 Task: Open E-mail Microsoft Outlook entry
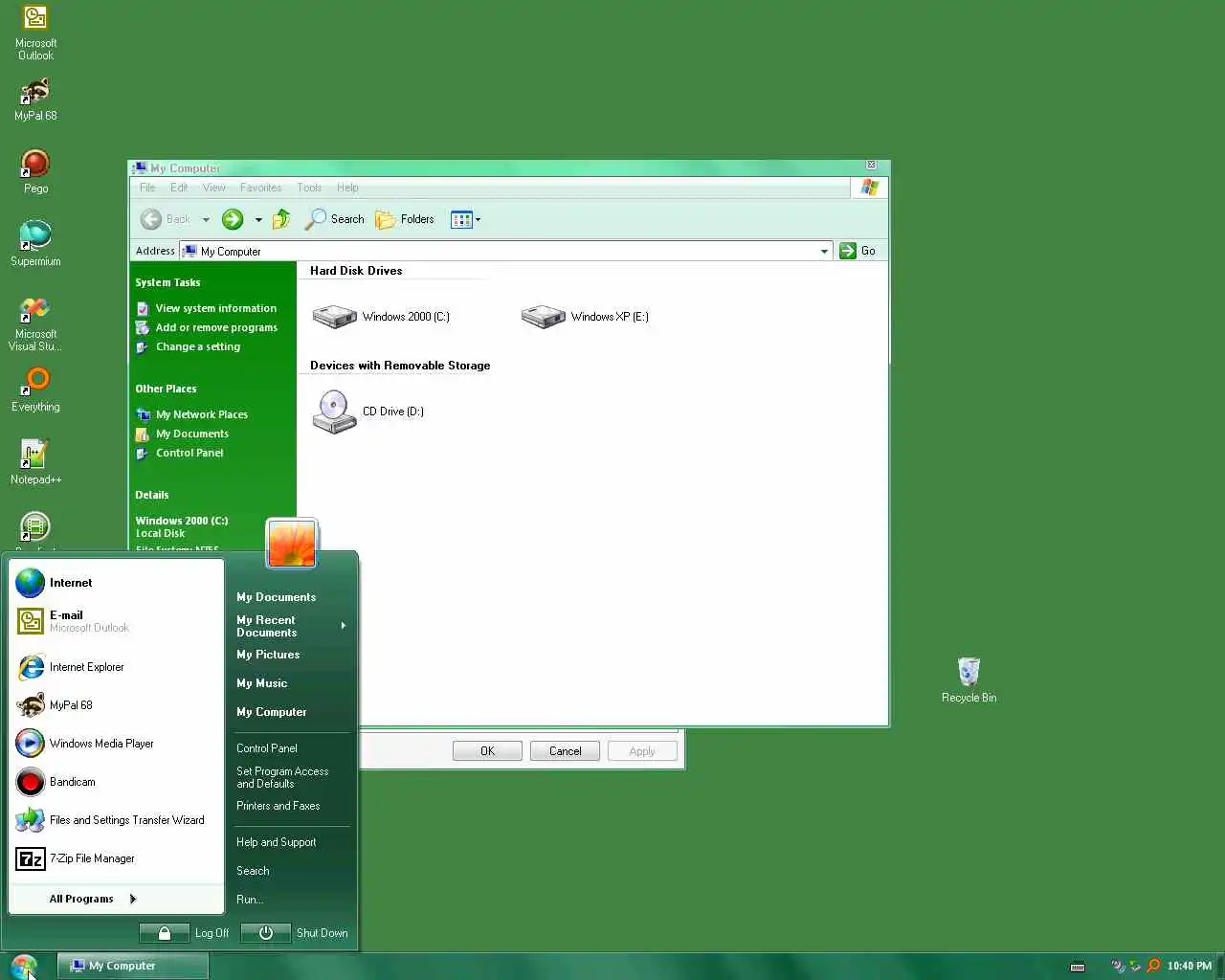pyautogui.click(x=116, y=621)
